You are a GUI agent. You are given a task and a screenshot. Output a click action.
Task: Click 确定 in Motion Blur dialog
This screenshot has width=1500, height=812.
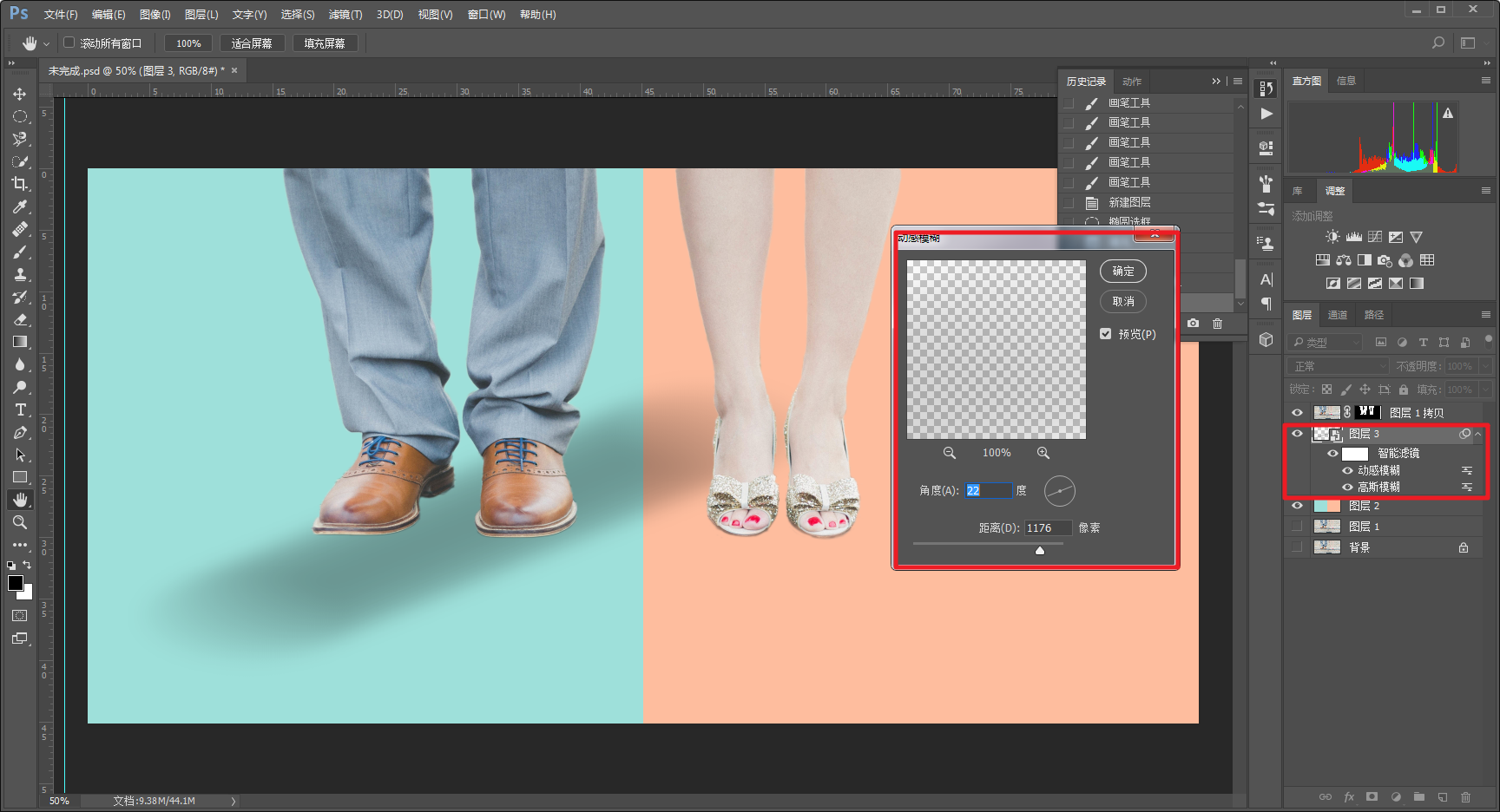pyautogui.click(x=1123, y=272)
